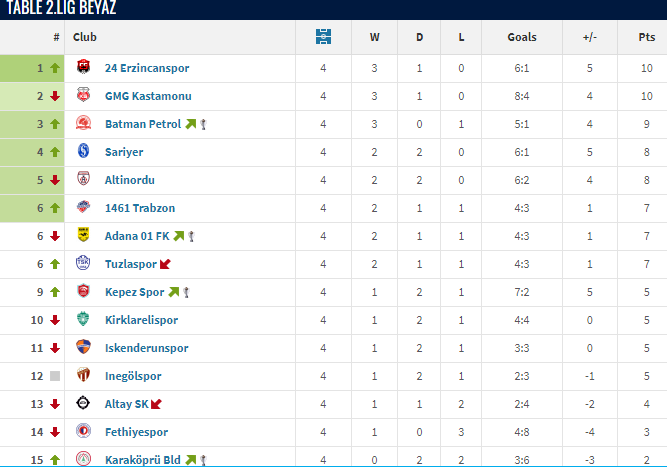This screenshot has height=467, width=672.
Task: Open the Fethiyespor team link
Action: pos(136,432)
